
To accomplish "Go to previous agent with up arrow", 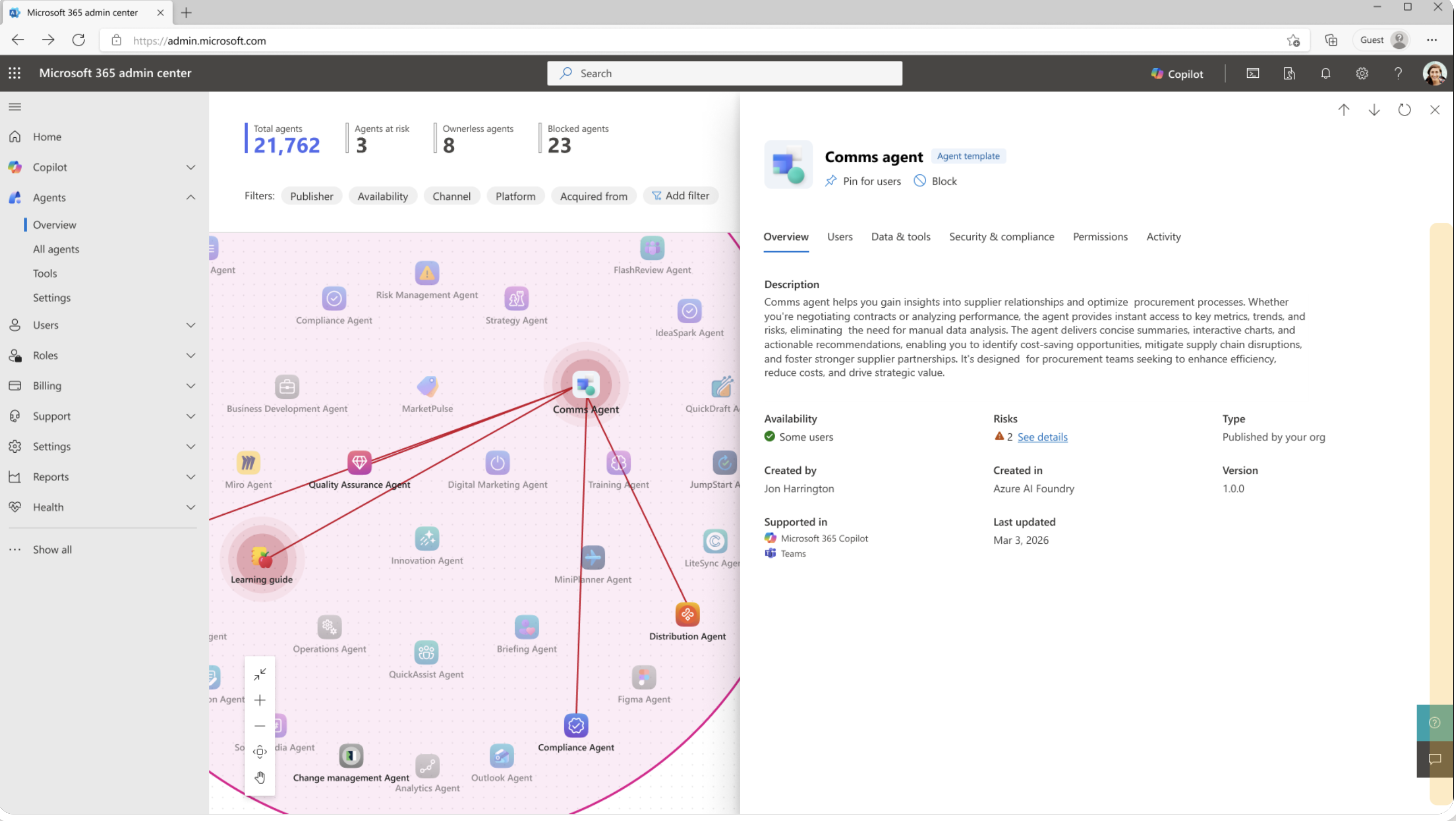I will tap(1343, 109).
